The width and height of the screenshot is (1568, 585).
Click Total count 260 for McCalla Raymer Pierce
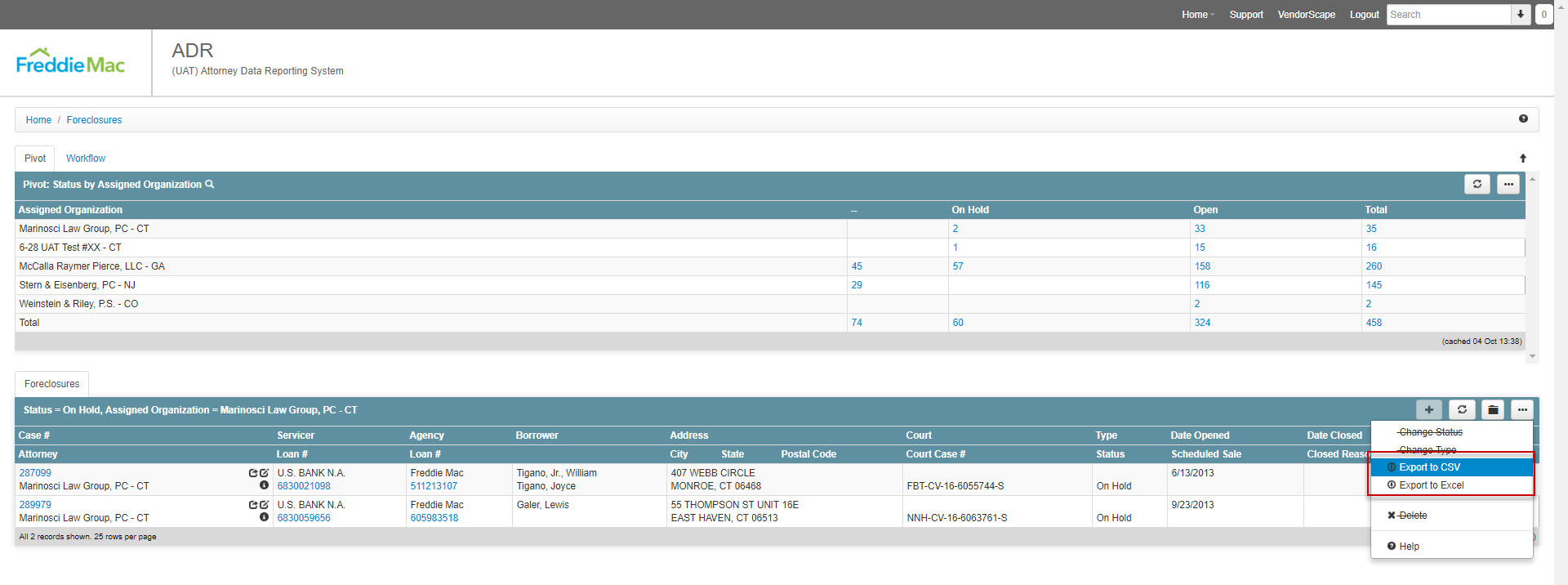coord(1374,266)
